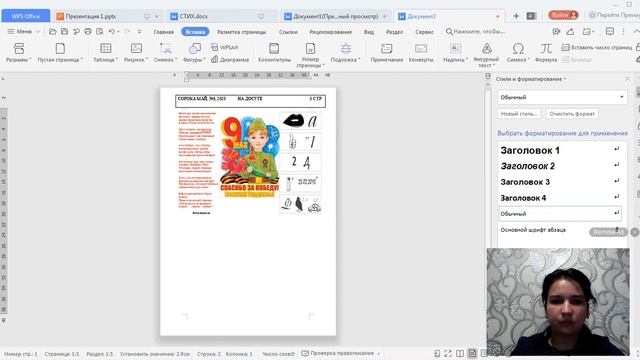
Task: Click the Войти sign-in button
Action: click(x=563, y=15)
